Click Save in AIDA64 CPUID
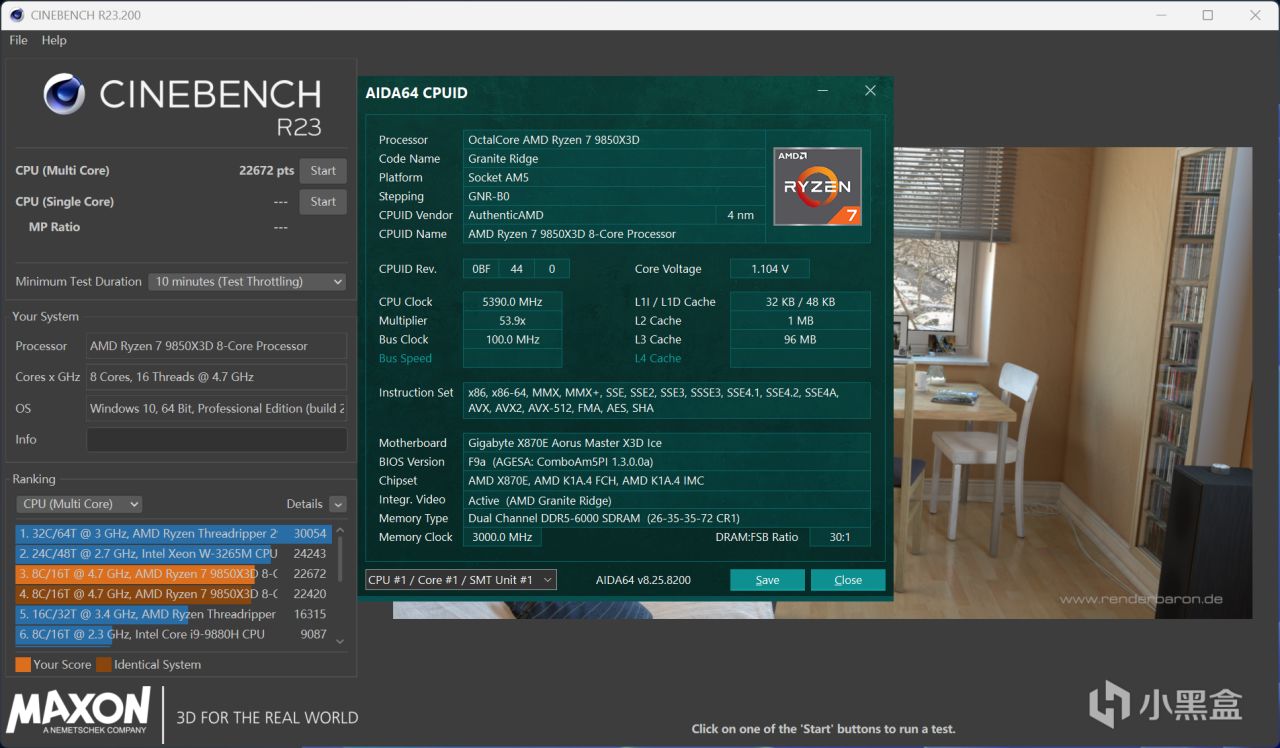 [x=767, y=580]
